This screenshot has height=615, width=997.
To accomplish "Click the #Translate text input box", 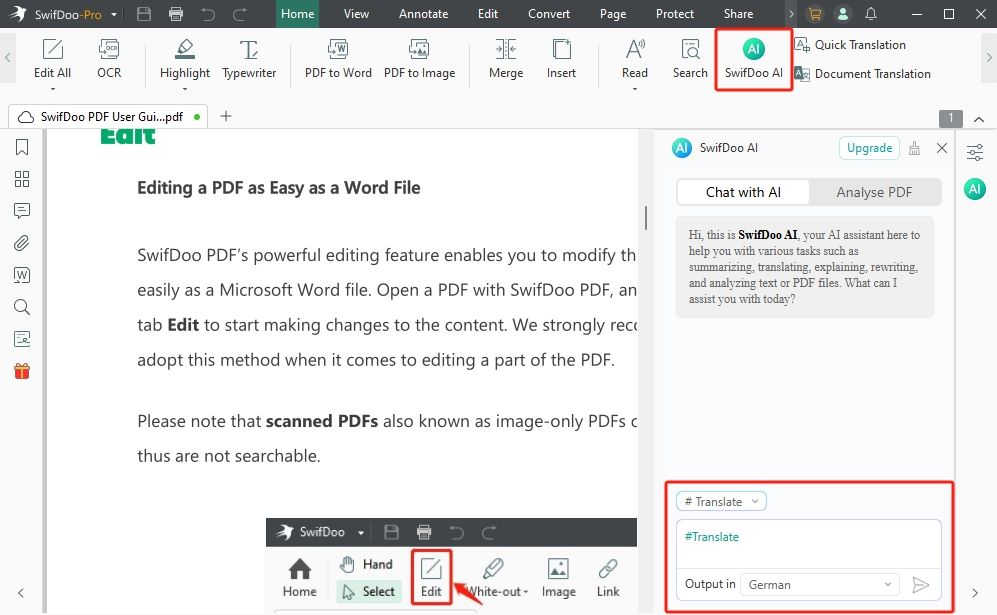I will point(808,544).
